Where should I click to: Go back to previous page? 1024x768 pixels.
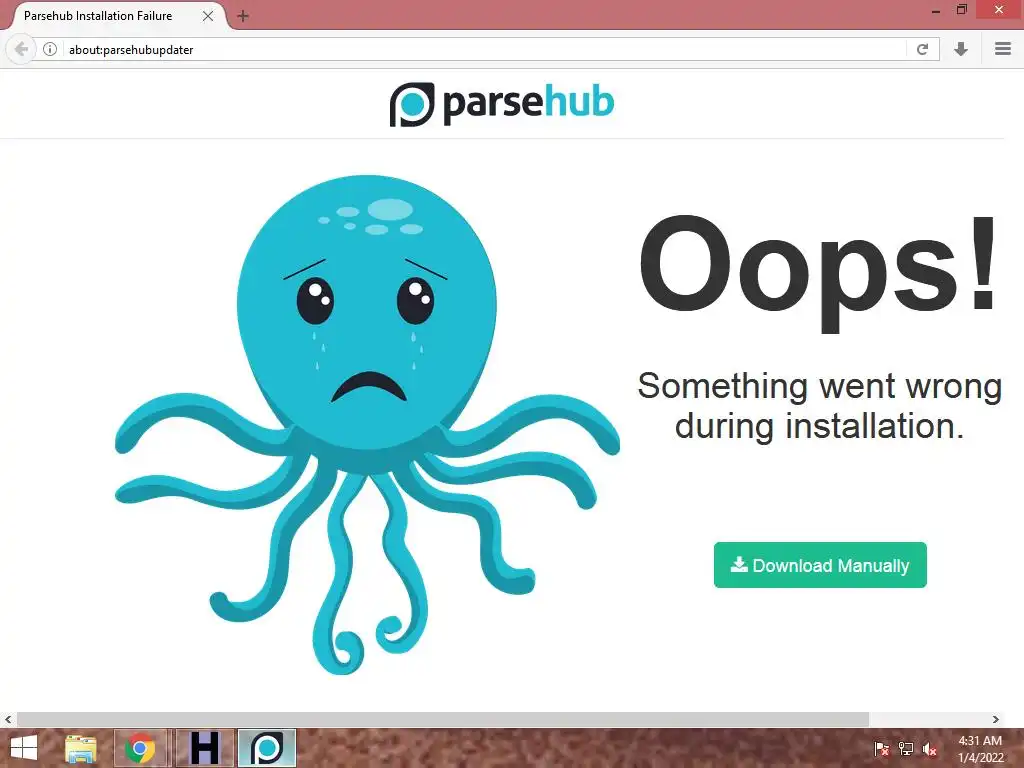point(21,49)
